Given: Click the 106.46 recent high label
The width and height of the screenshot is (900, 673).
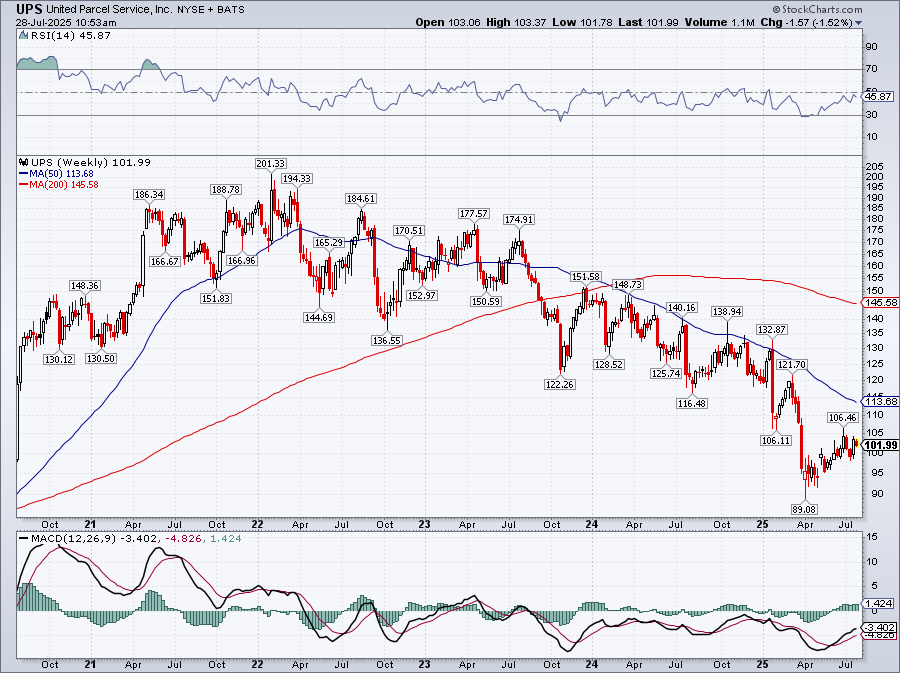Looking at the screenshot, I should [x=842, y=417].
